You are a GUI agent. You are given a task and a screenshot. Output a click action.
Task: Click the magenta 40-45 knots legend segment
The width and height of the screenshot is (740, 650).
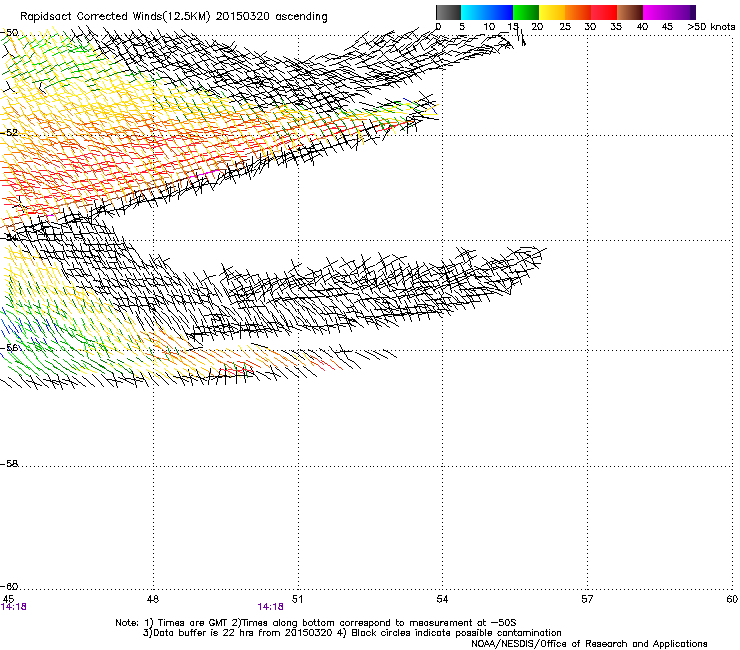pyautogui.click(x=656, y=12)
